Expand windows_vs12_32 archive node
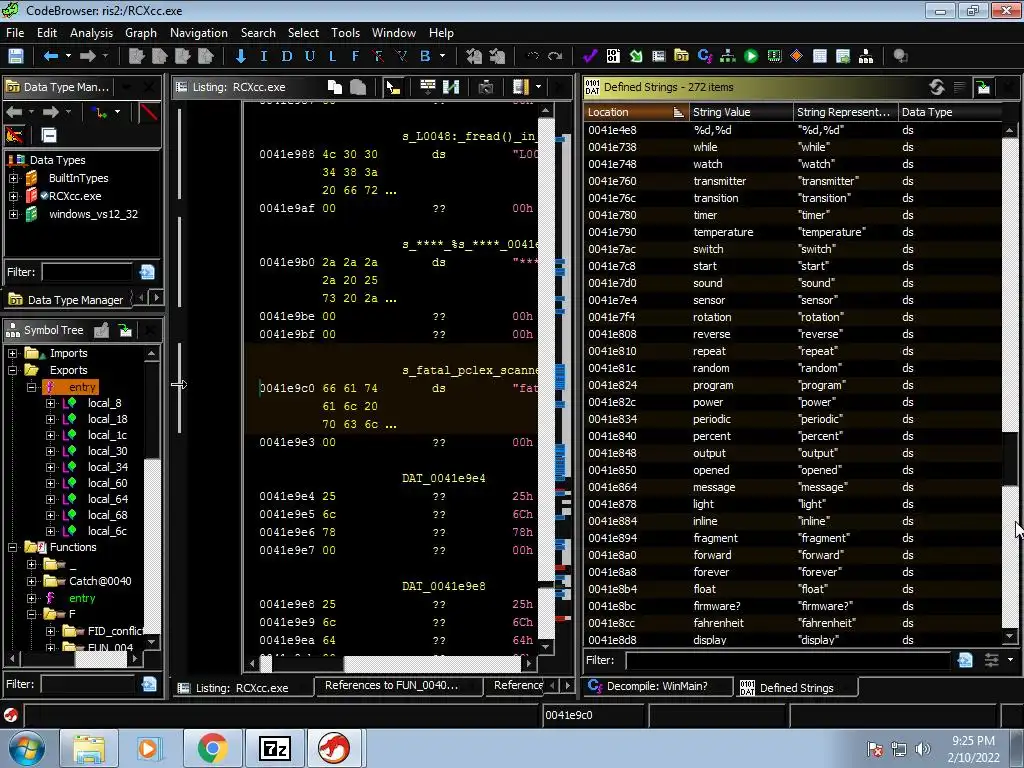This screenshot has width=1024, height=768. [13, 214]
